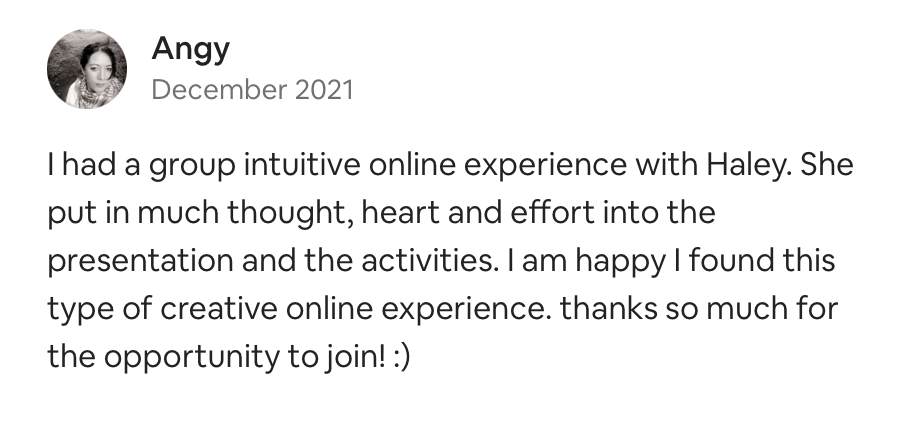The image size is (910, 434).
Task: Click the word 'opportunity' in the last line
Action: (187, 357)
